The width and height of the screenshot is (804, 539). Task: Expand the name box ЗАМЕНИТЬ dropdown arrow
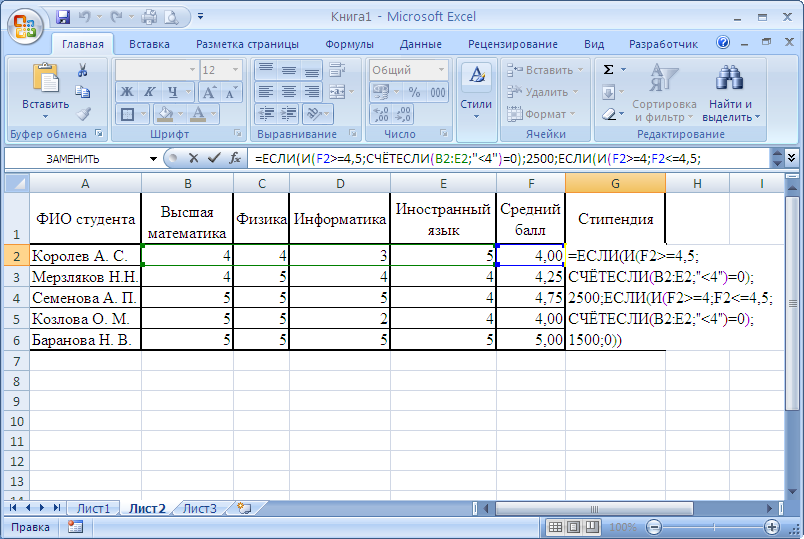[153, 159]
